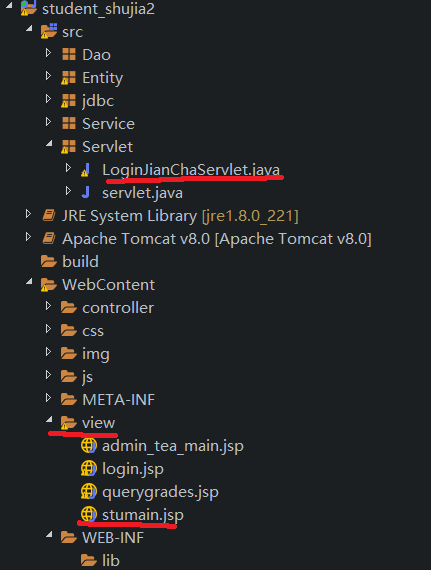Click the META-INF folder icon
Screen dimensions: 431x570
click(x=69, y=400)
